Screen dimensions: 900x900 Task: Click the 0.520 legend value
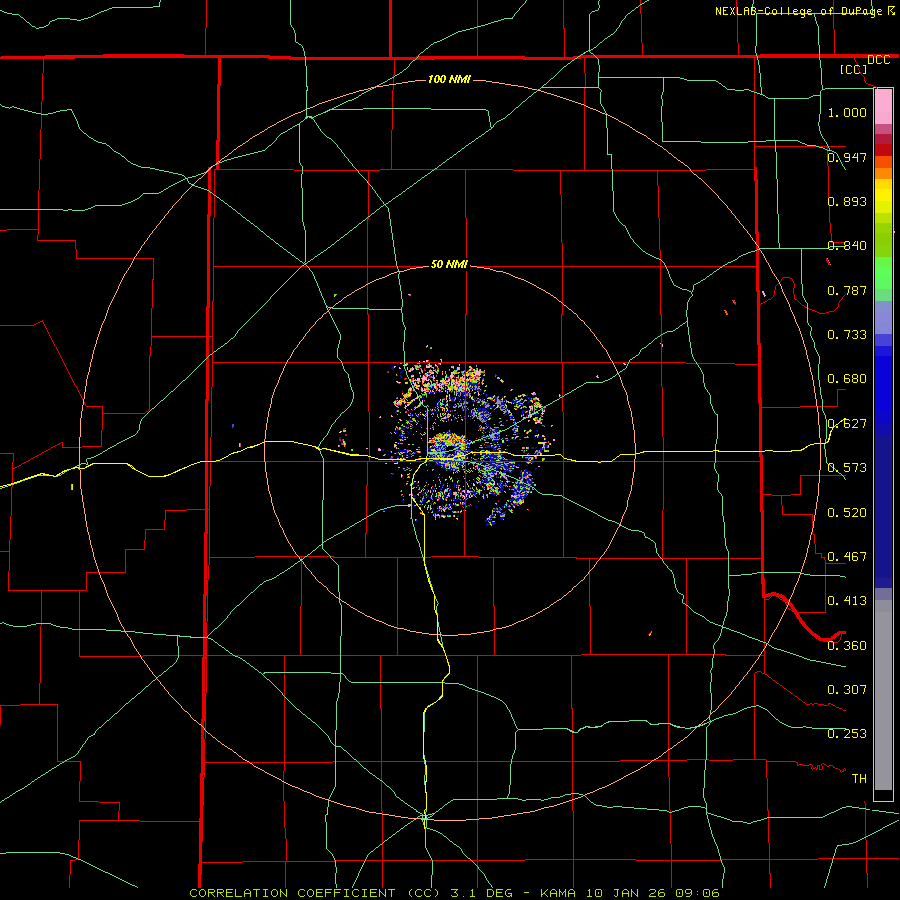click(847, 513)
